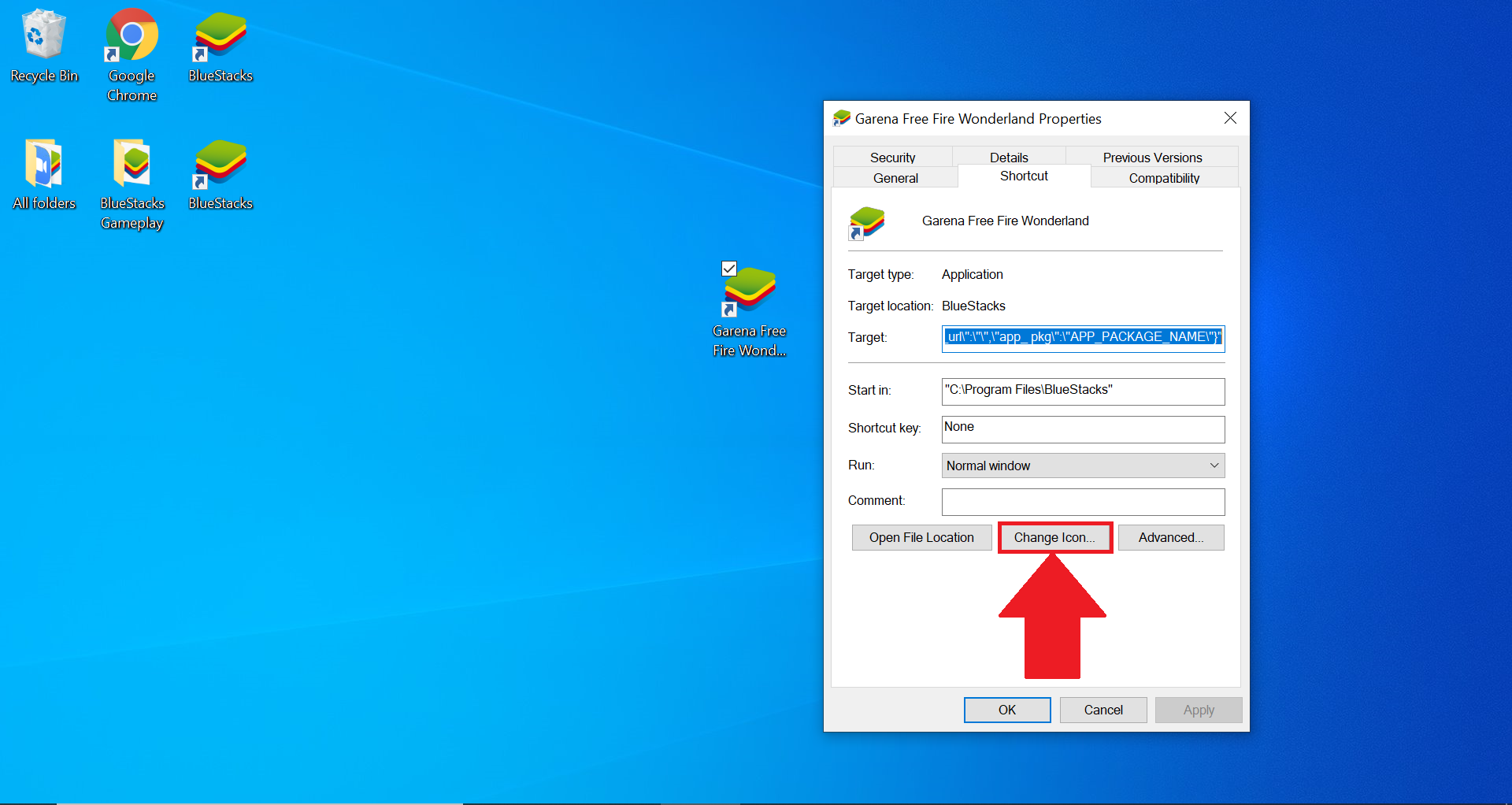Click the BlueStacks icon in the Properties title bar
Viewport: 1512px width, 805px height.
(x=842, y=118)
